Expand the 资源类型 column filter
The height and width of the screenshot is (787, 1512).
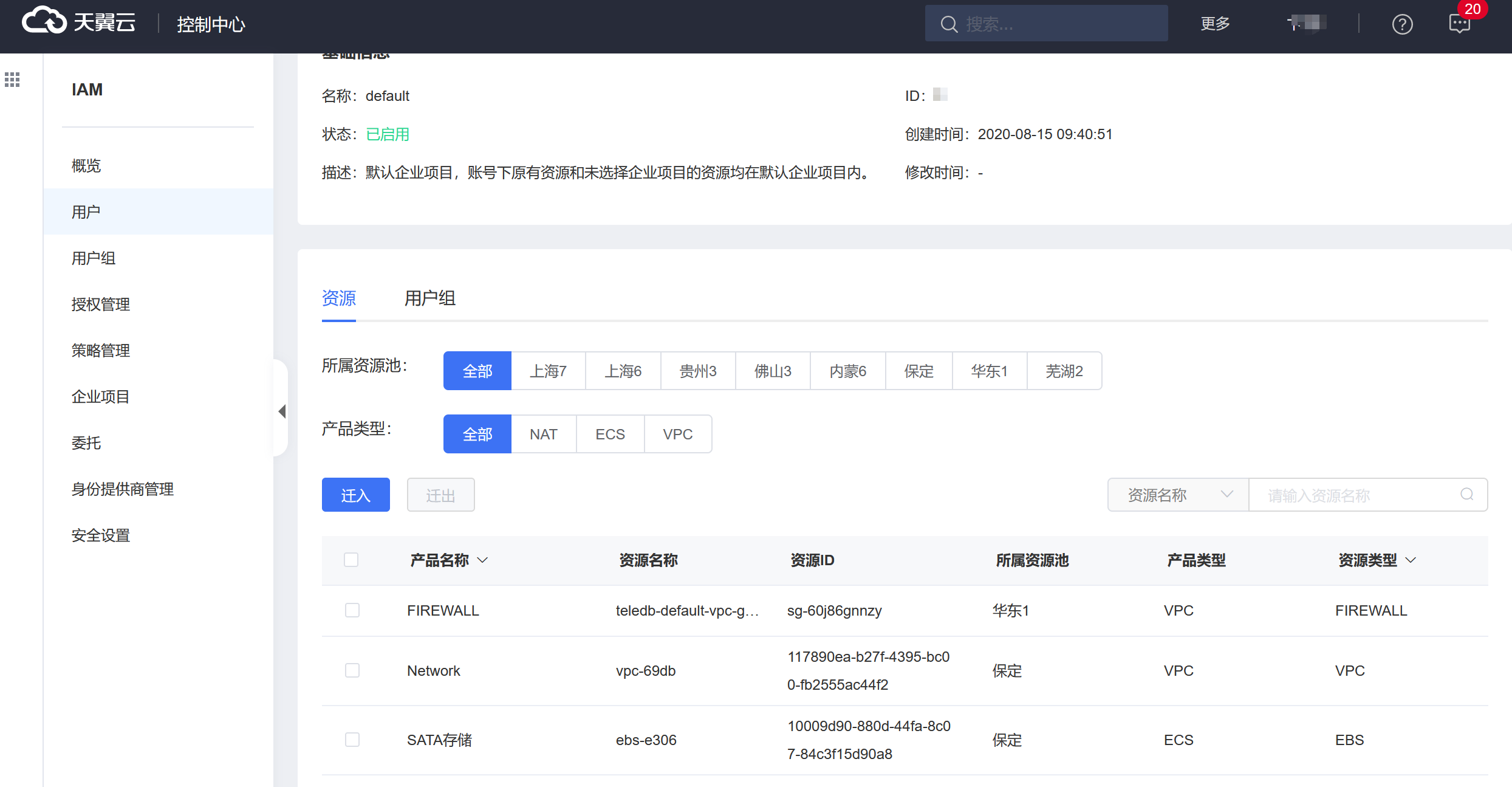[1411, 560]
